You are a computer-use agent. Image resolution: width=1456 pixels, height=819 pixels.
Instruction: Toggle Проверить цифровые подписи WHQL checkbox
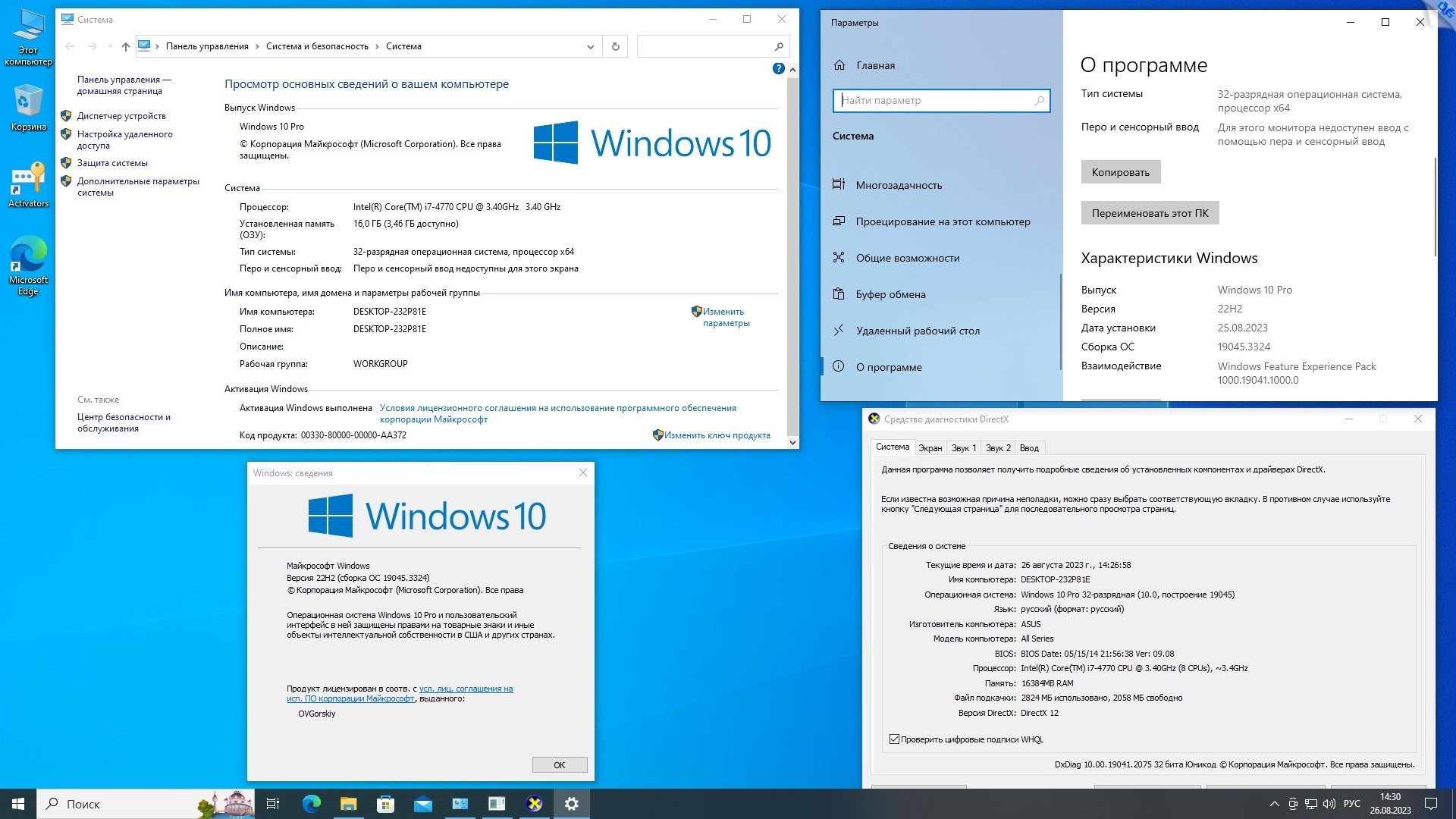pyautogui.click(x=894, y=739)
